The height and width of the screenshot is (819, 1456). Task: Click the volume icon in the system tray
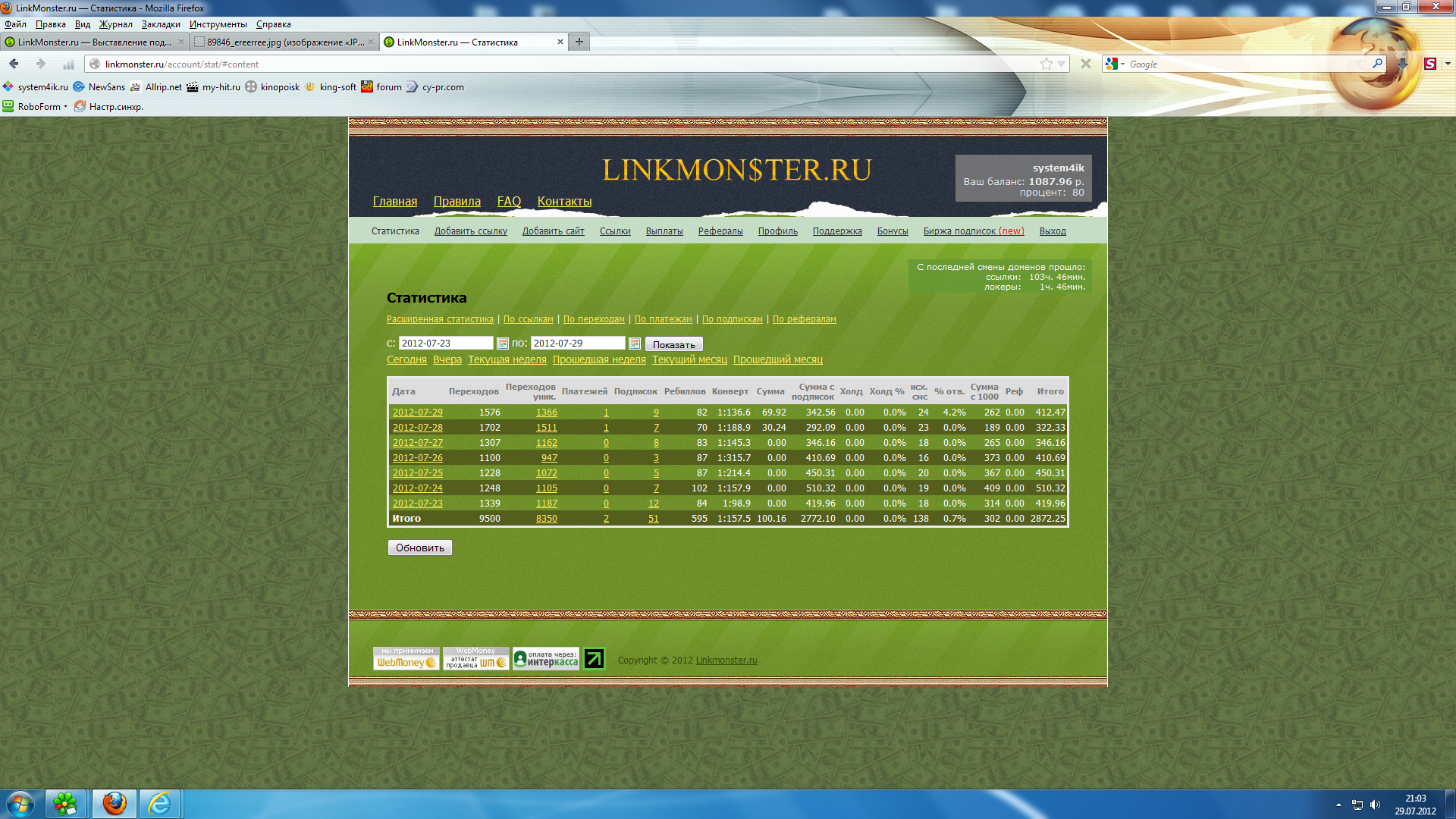pos(1376,805)
